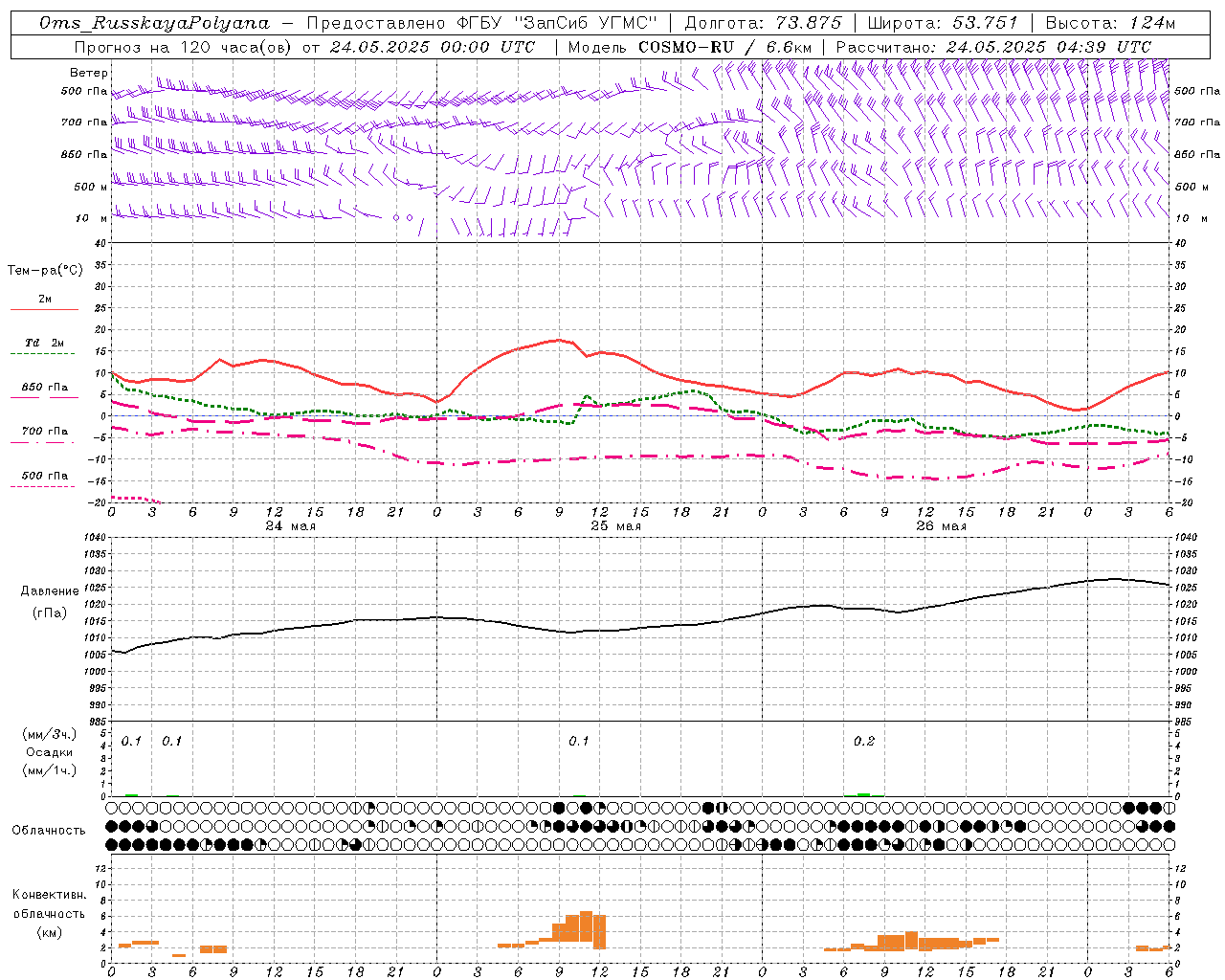Click 'Прогноз на 120 часа(ов)' forecast text
1225x980 pixels.
click(185, 47)
